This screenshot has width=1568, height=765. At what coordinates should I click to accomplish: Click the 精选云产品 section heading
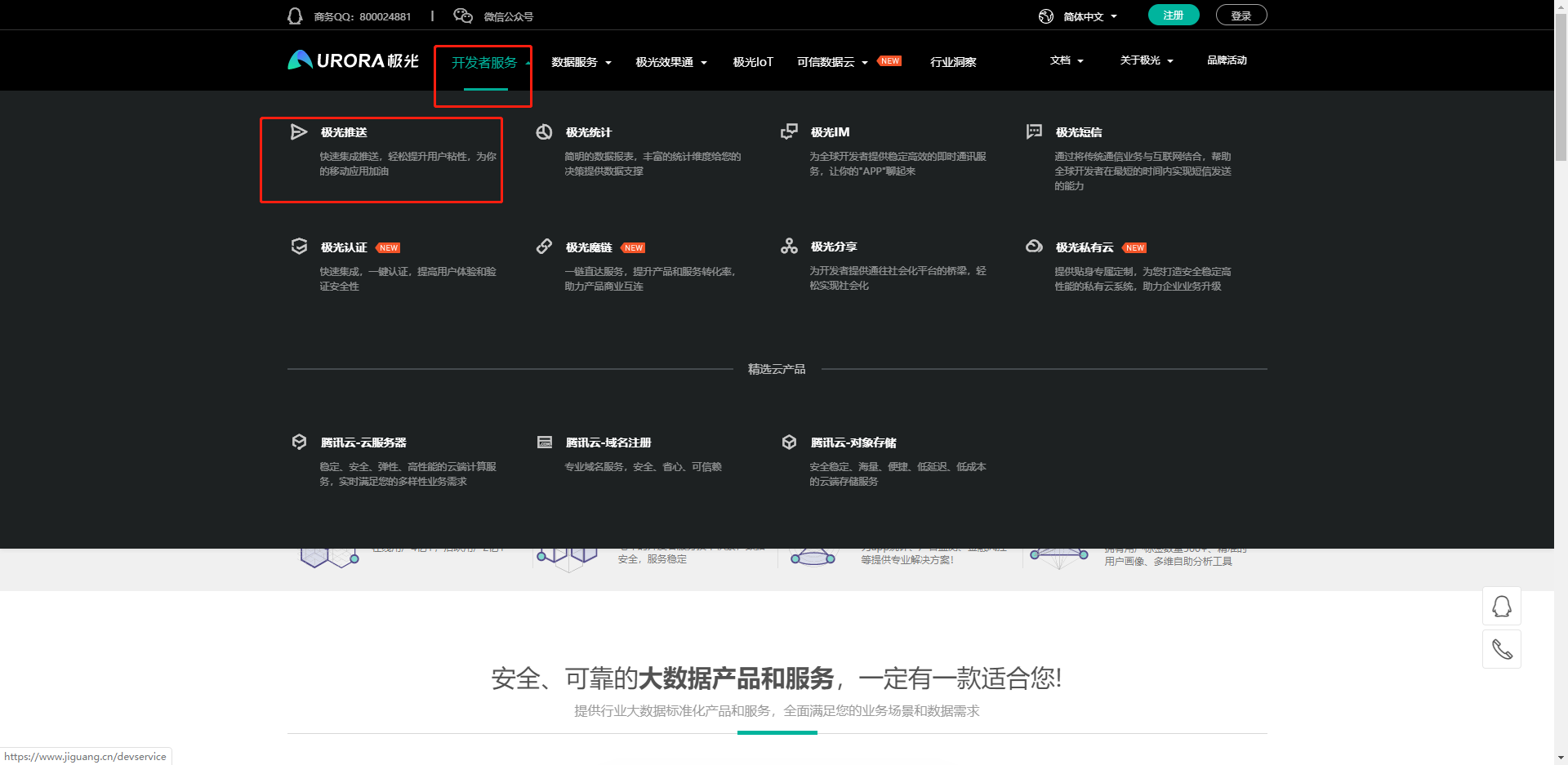tap(777, 369)
